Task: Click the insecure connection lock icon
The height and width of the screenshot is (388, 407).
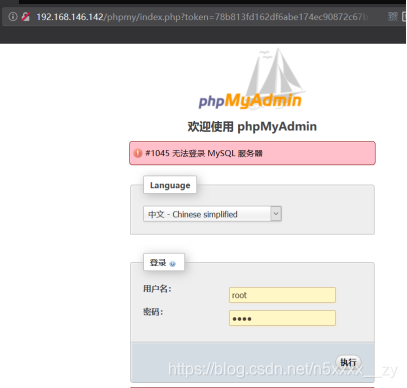Action: (x=26, y=16)
